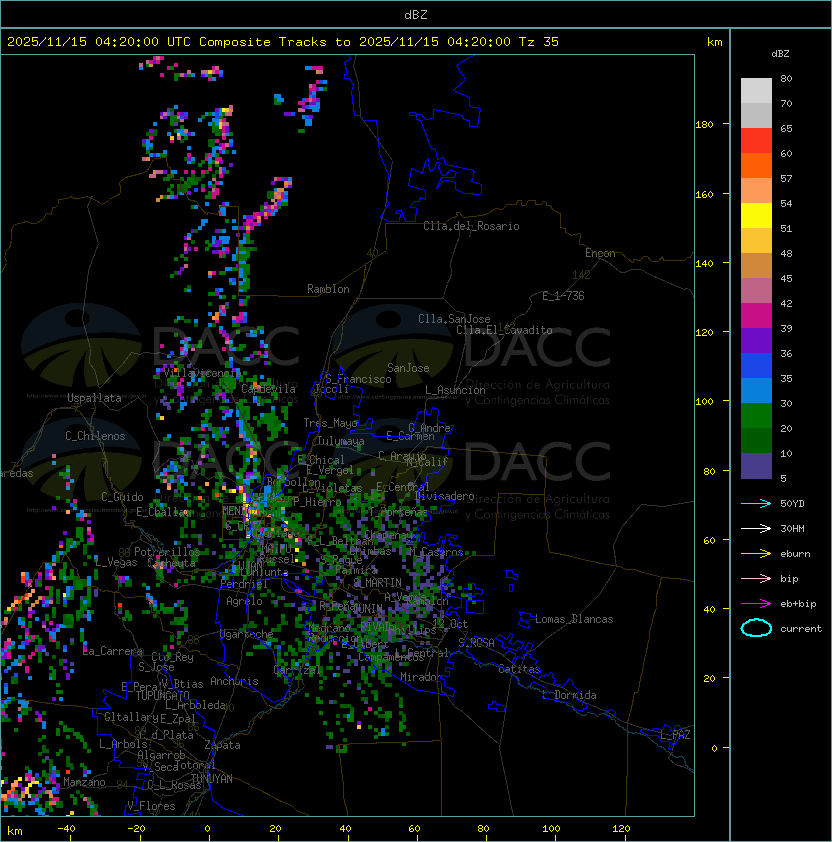Click the 'Catitas' map label
The height and width of the screenshot is (842, 832).
(x=519, y=669)
